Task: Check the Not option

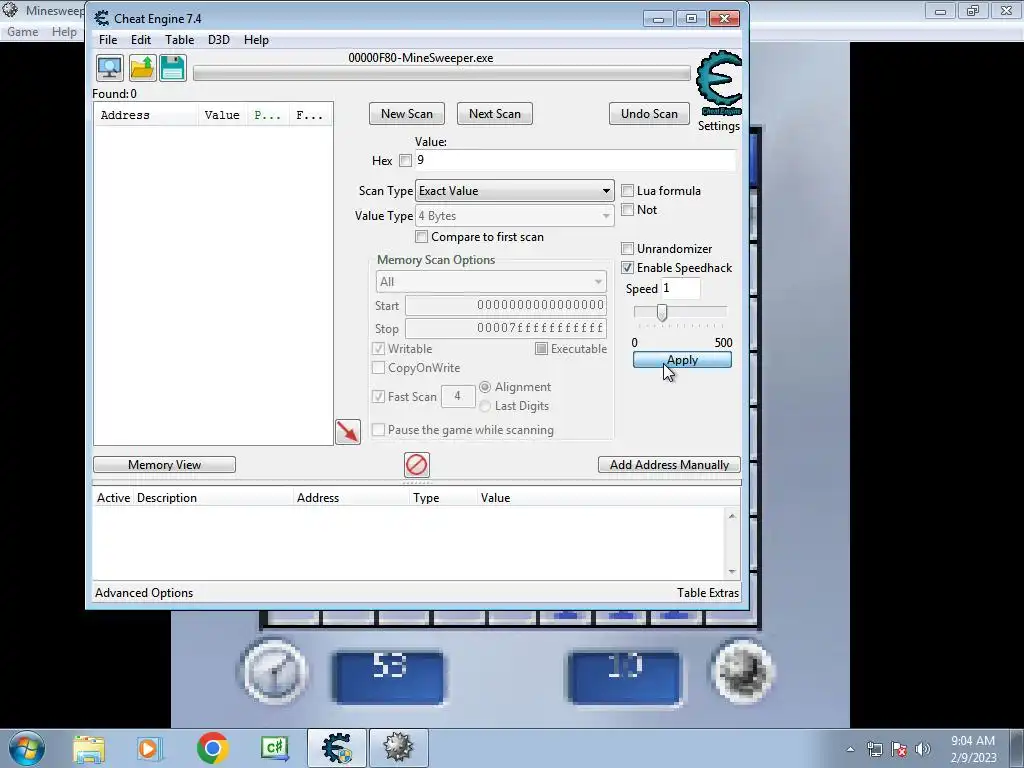Action: (x=628, y=210)
